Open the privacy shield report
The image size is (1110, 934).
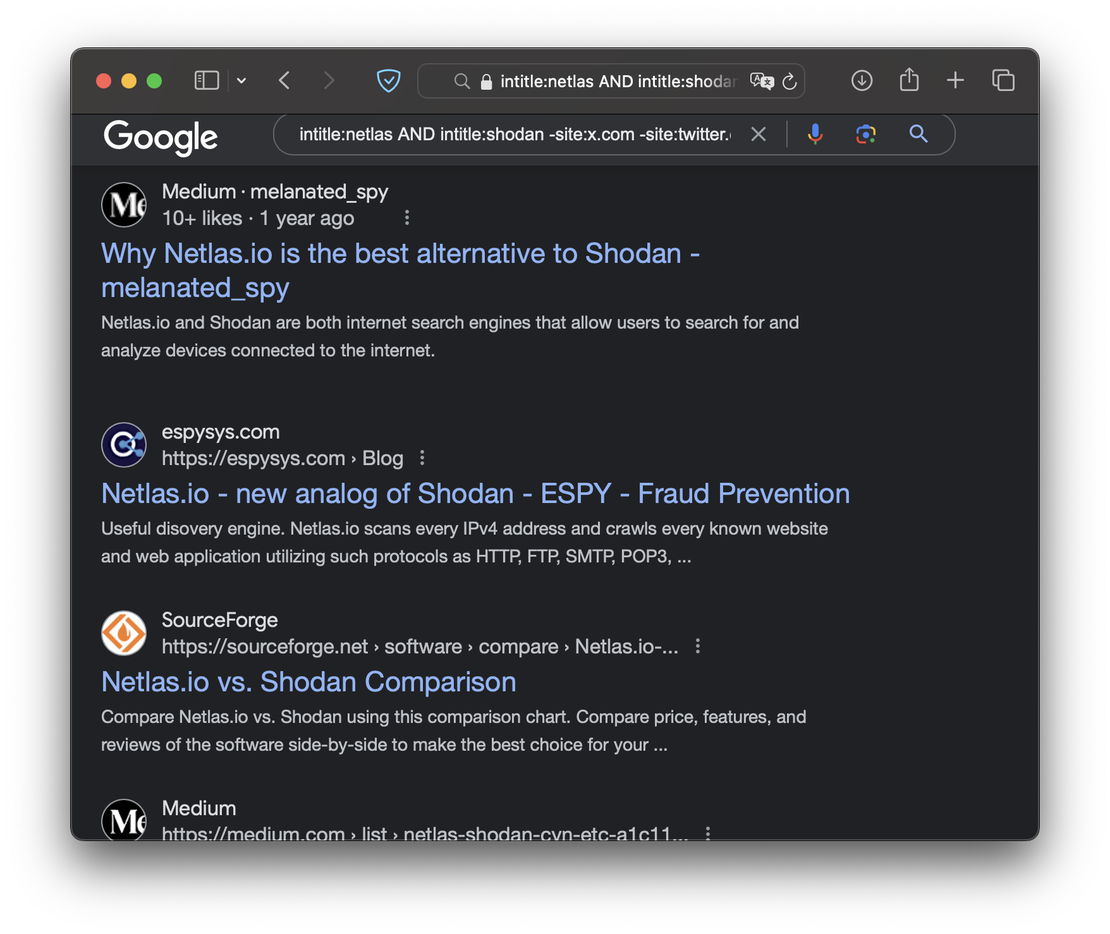point(388,81)
